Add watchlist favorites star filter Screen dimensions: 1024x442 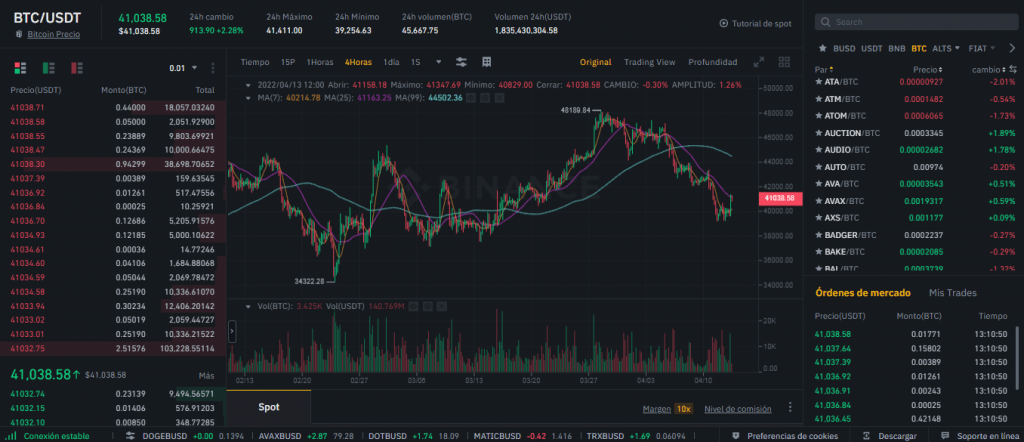[822, 48]
